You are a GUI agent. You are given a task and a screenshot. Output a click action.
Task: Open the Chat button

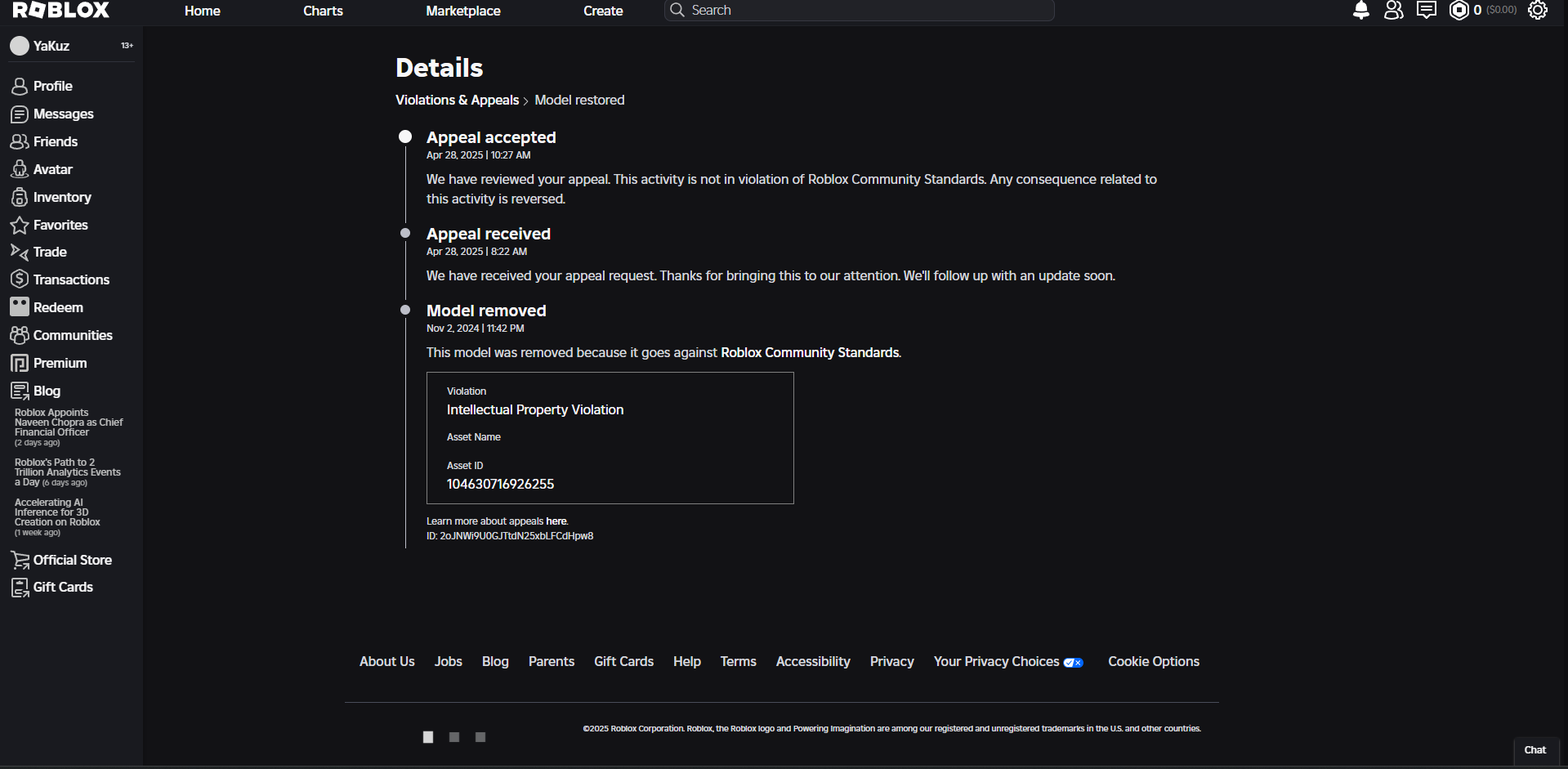point(1535,750)
